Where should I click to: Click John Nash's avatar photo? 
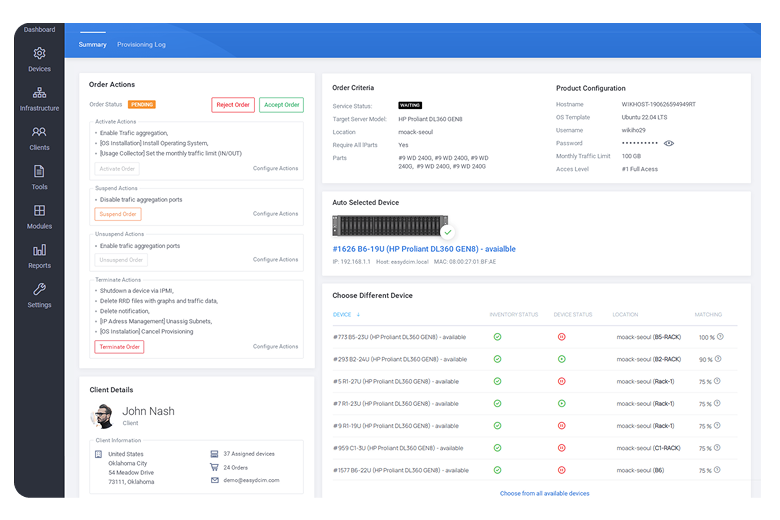103,416
